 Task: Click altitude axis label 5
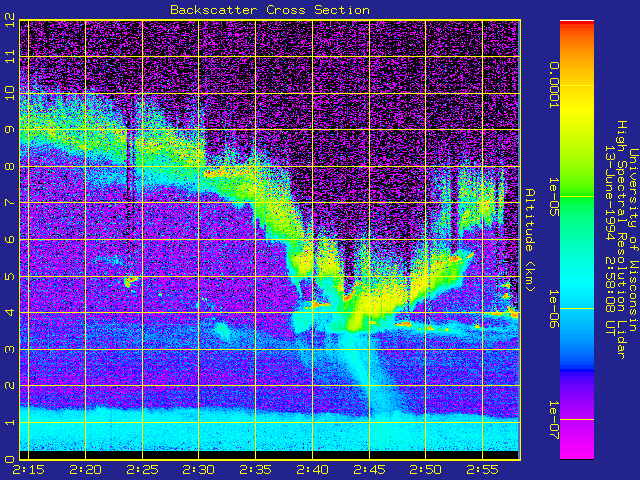point(10,276)
